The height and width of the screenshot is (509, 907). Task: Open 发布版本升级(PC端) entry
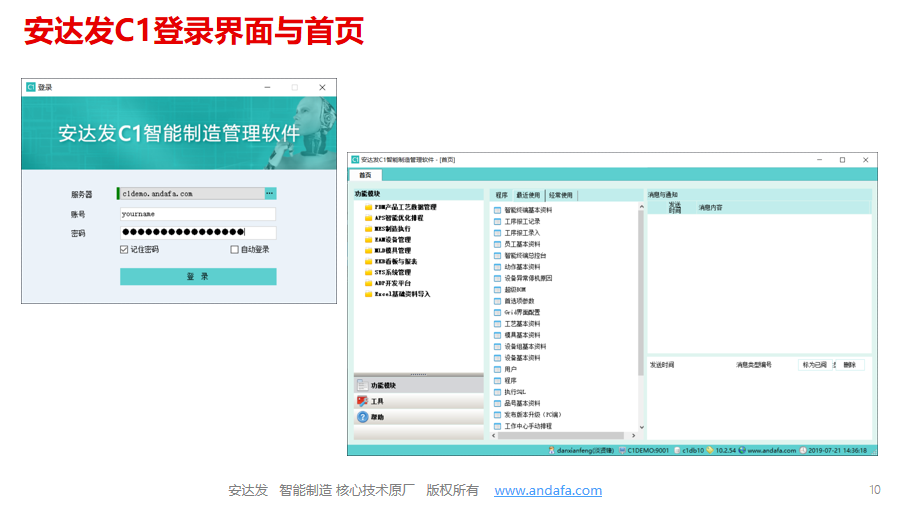point(528,415)
